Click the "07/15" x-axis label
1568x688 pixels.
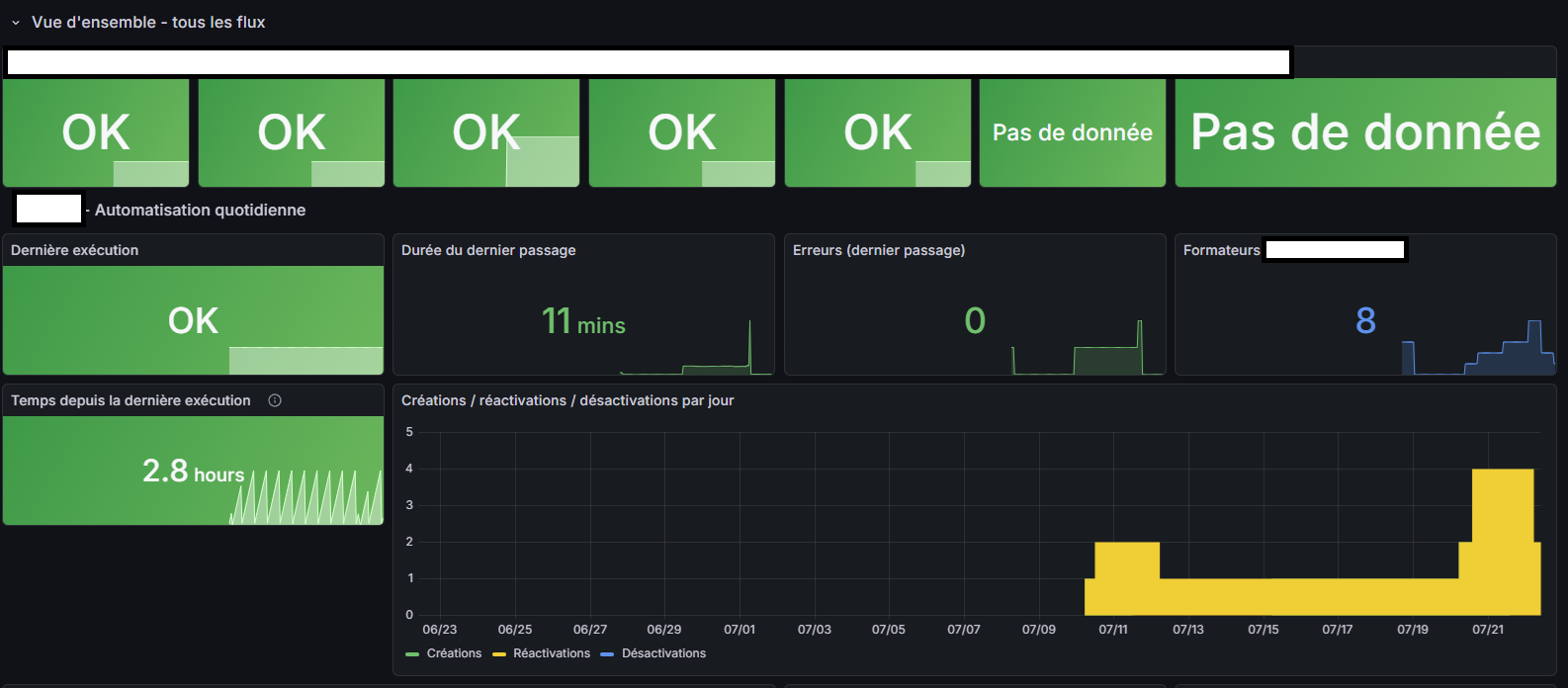(x=1263, y=630)
